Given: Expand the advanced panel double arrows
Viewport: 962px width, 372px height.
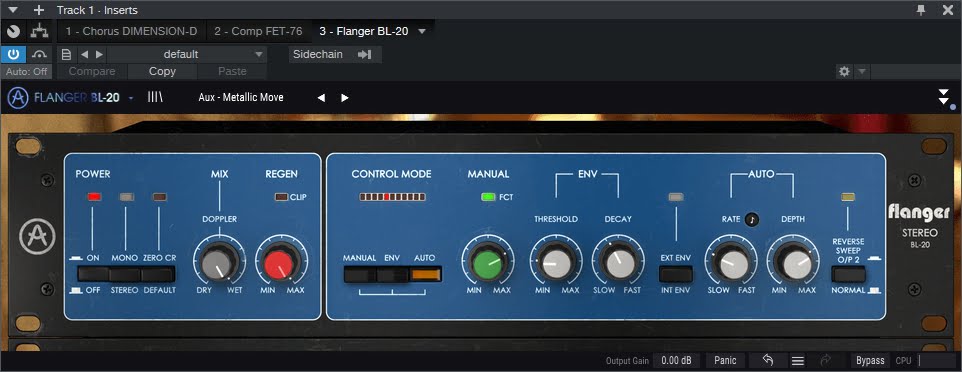Looking at the screenshot, I should click(x=943, y=97).
